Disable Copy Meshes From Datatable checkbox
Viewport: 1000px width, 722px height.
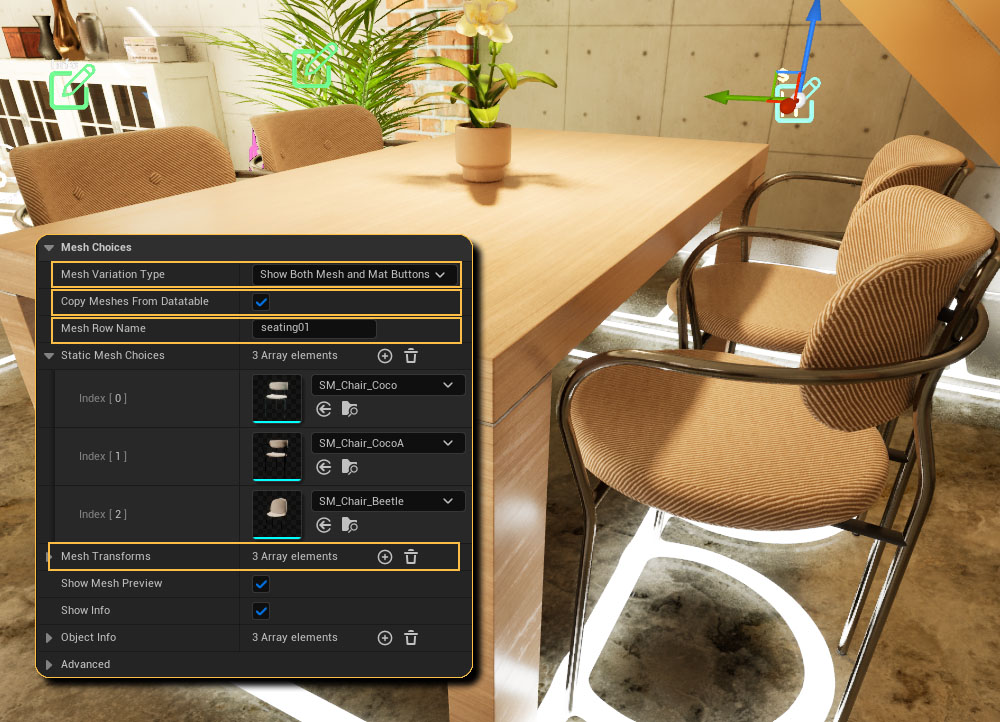pos(262,302)
